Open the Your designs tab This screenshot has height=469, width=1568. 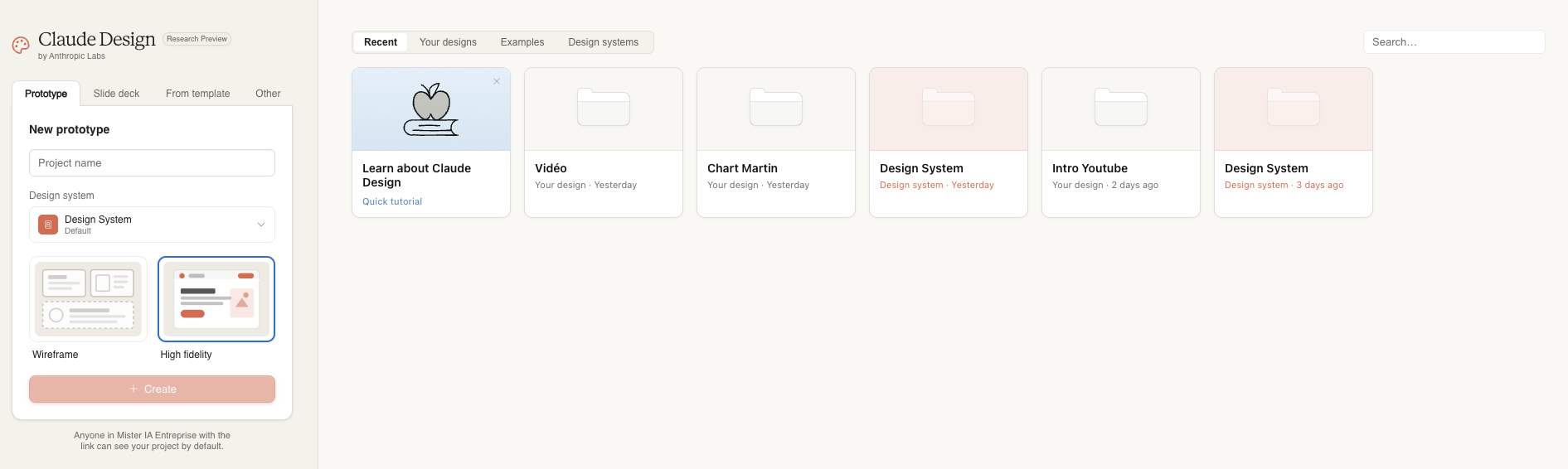click(448, 42)
